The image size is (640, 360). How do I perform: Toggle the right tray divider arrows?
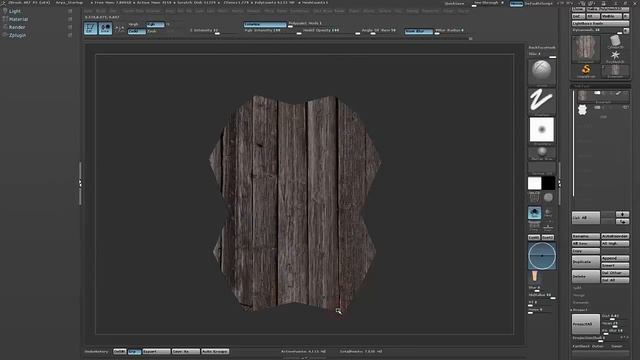559,183
